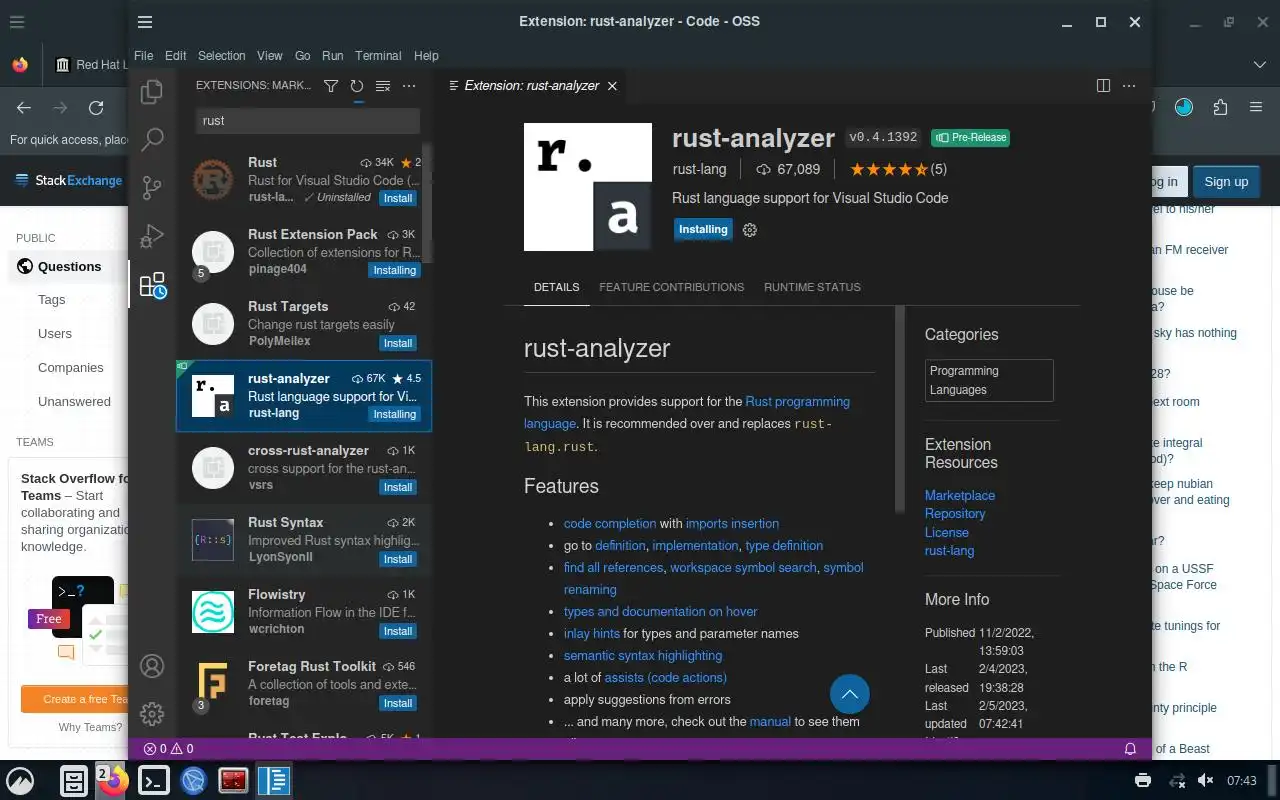Open the file manager taskbar icon
The image size is (1280, 800).
point(74,780)
